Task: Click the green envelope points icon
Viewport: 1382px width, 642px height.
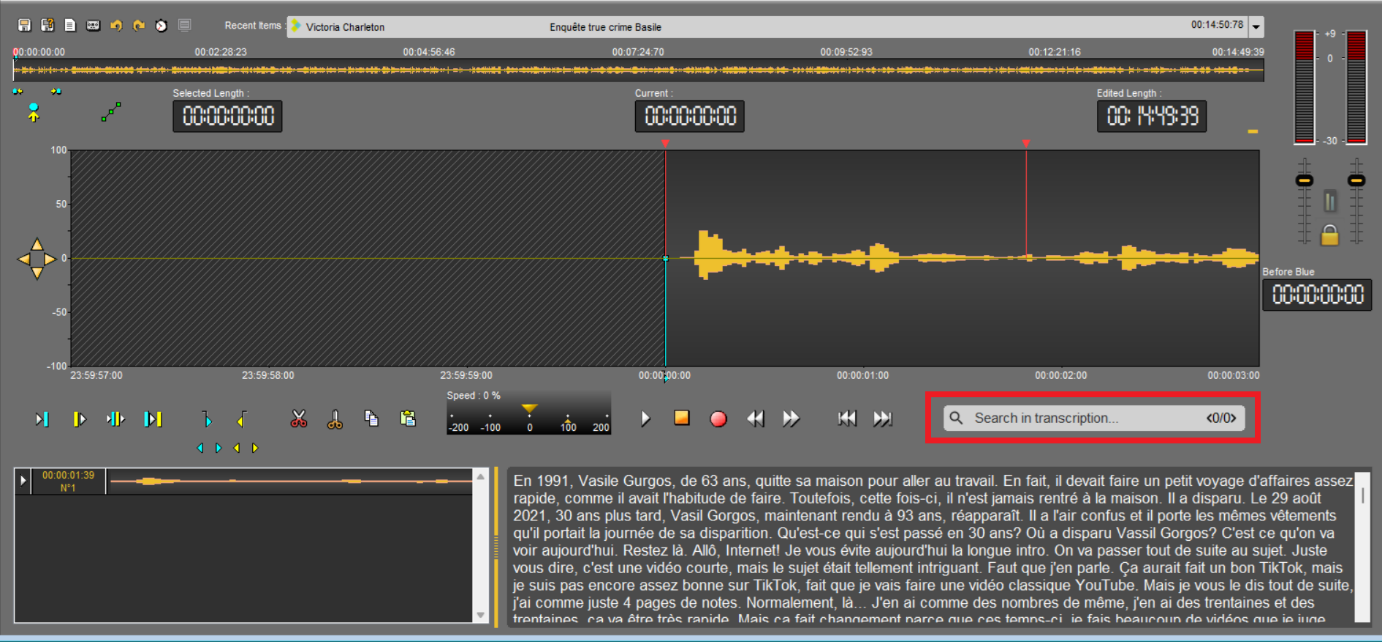Action: point(111,113)
